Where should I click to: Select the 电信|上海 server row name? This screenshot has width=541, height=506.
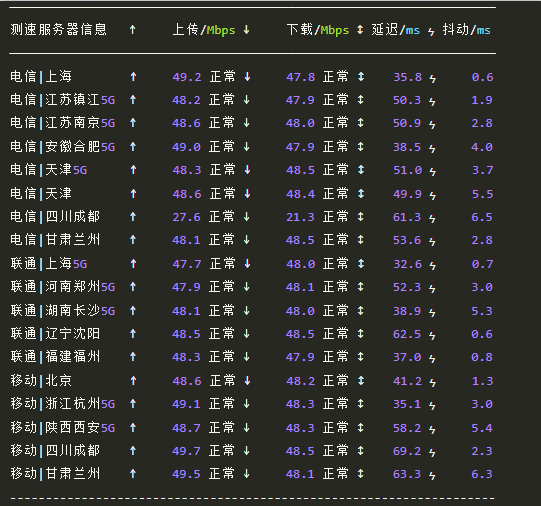(x=41, y=77)
